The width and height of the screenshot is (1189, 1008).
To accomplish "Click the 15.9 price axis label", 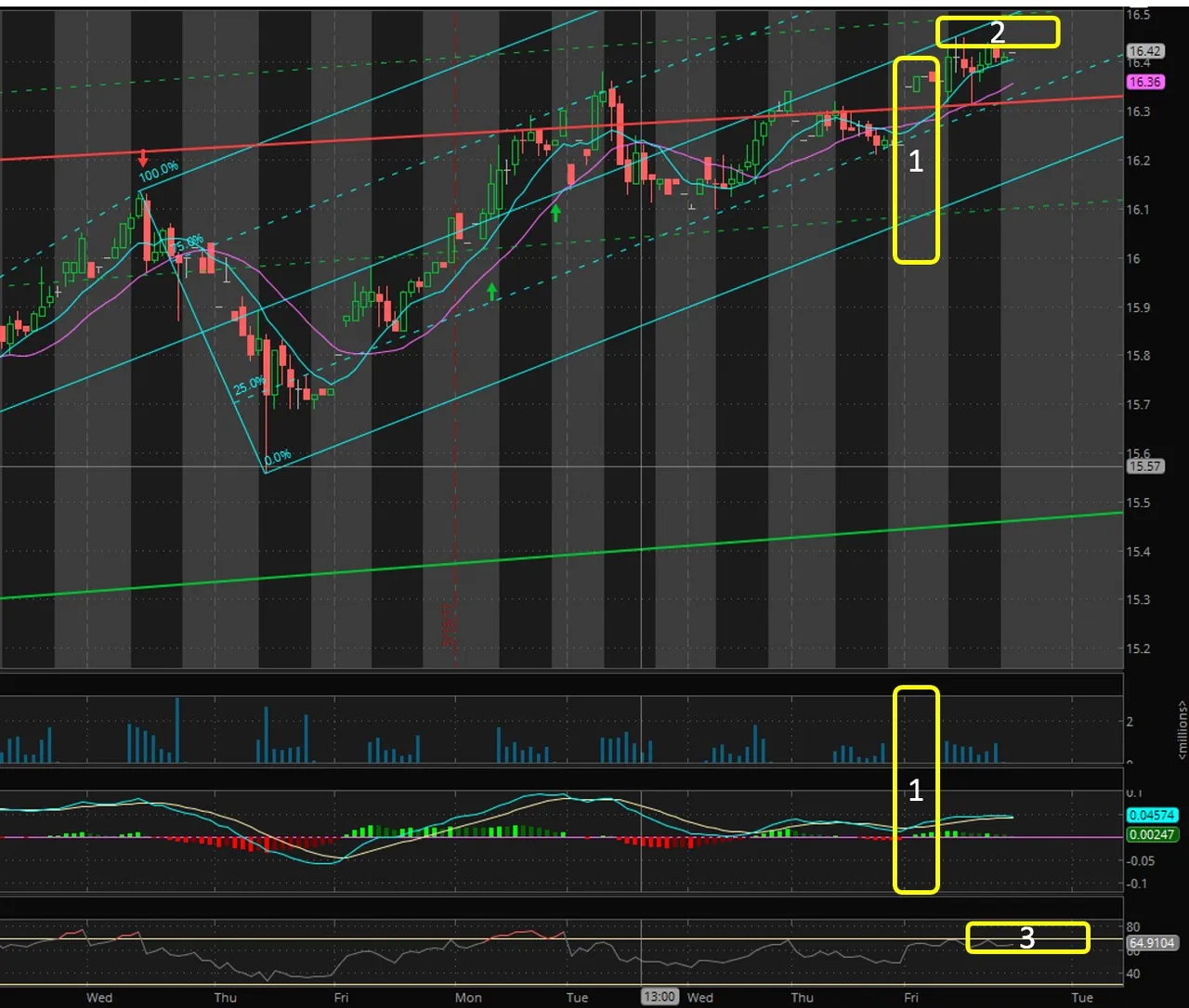I will (1138, 308).
